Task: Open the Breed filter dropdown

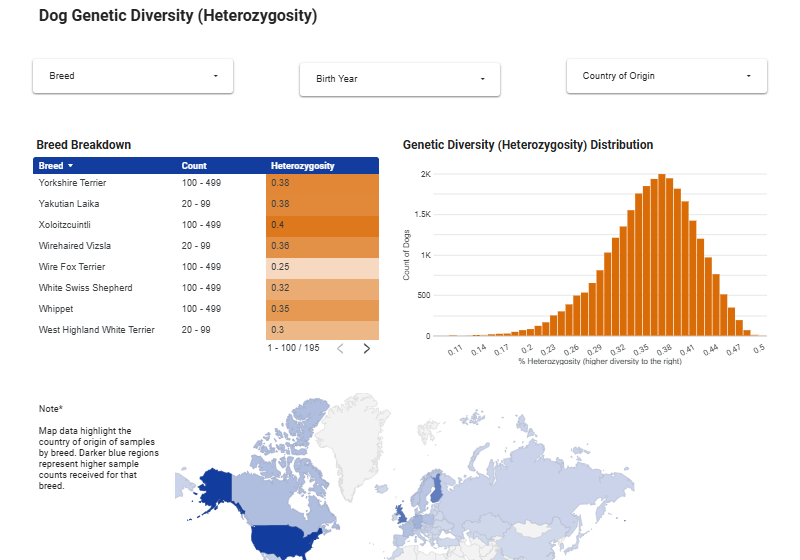Action: tap(133, 76)
